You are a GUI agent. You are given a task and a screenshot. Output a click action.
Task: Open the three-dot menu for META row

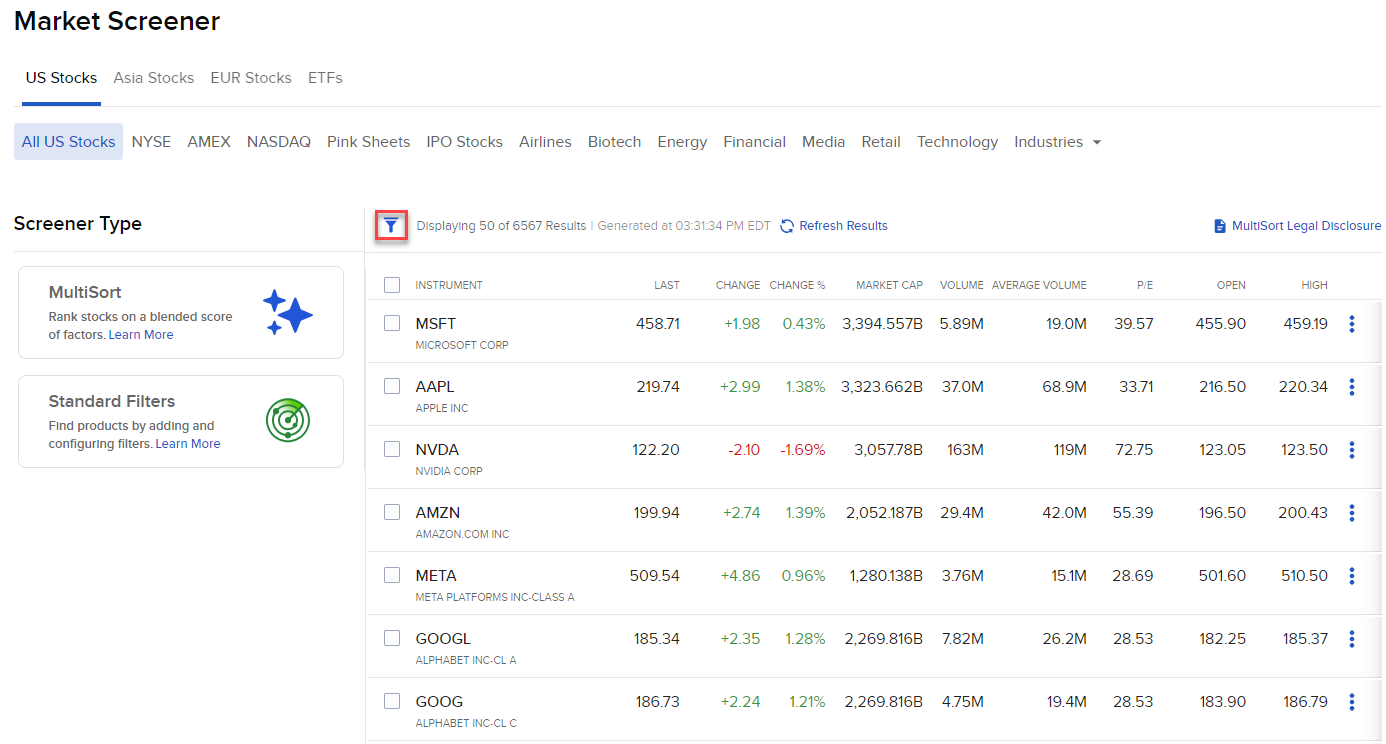click(1352, 575)
